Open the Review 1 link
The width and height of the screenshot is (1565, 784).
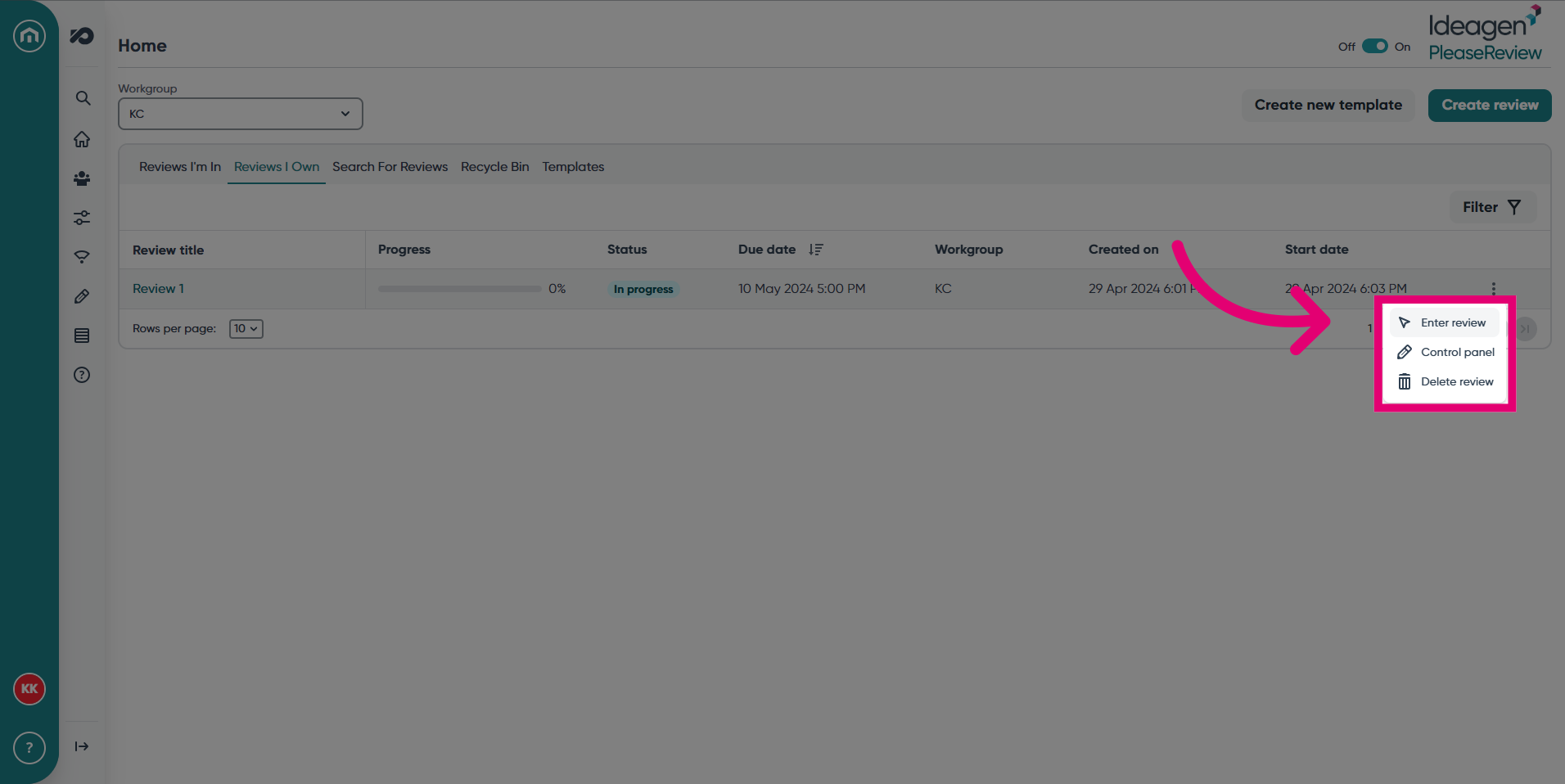point(158,289)
